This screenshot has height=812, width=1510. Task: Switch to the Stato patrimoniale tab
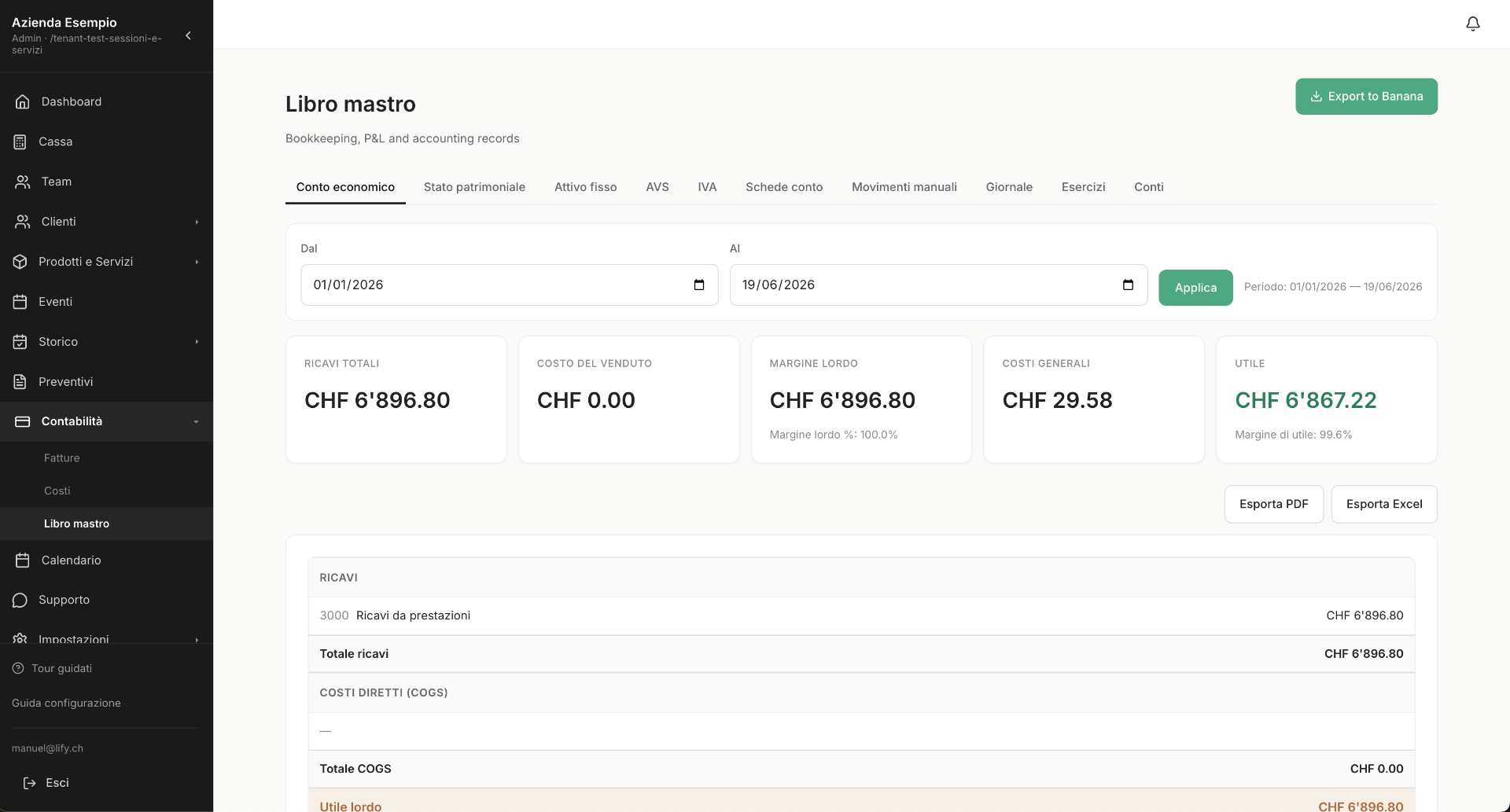[x=474, y=187]
